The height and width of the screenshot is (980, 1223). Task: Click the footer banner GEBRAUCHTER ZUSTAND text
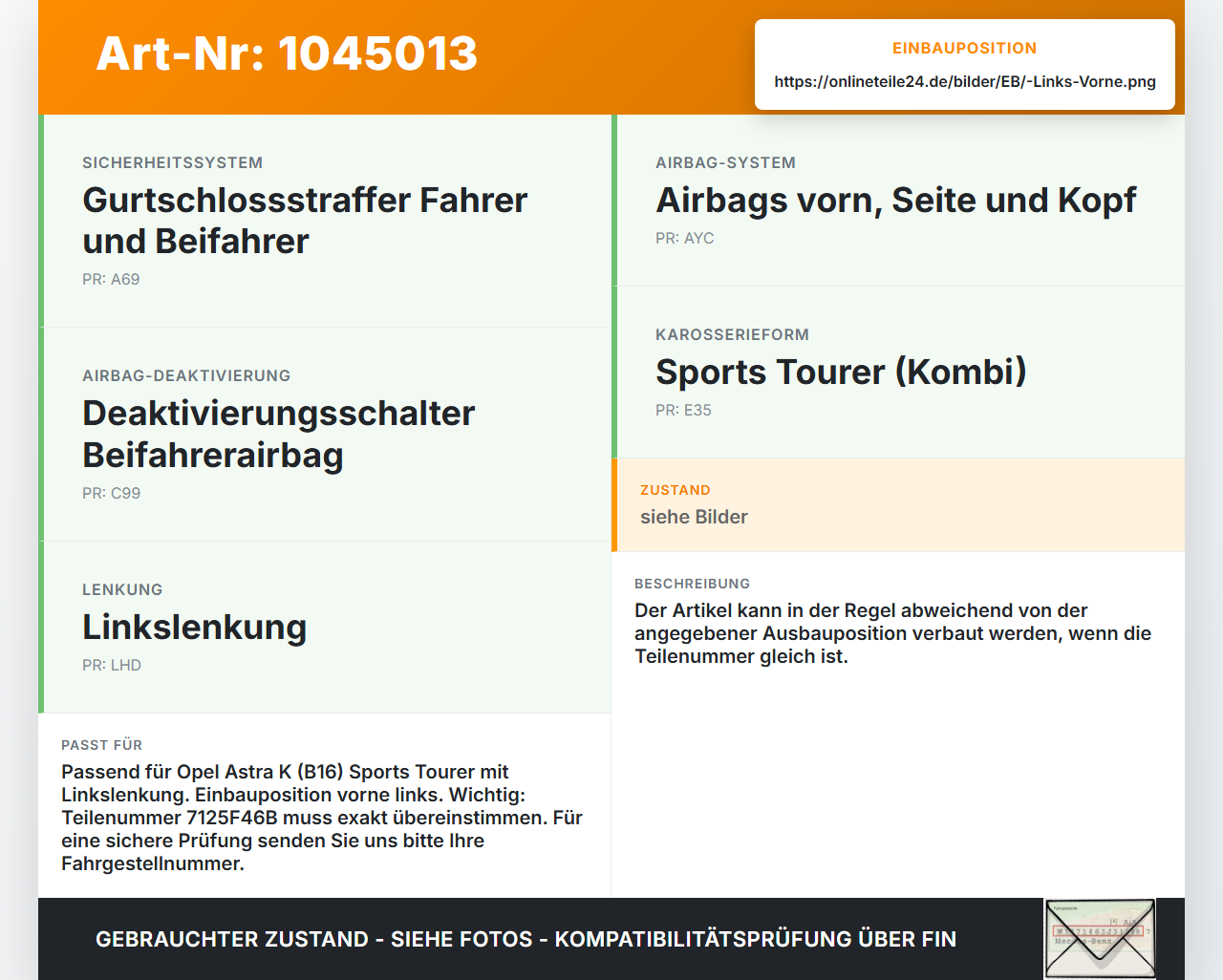pos(526,939)
